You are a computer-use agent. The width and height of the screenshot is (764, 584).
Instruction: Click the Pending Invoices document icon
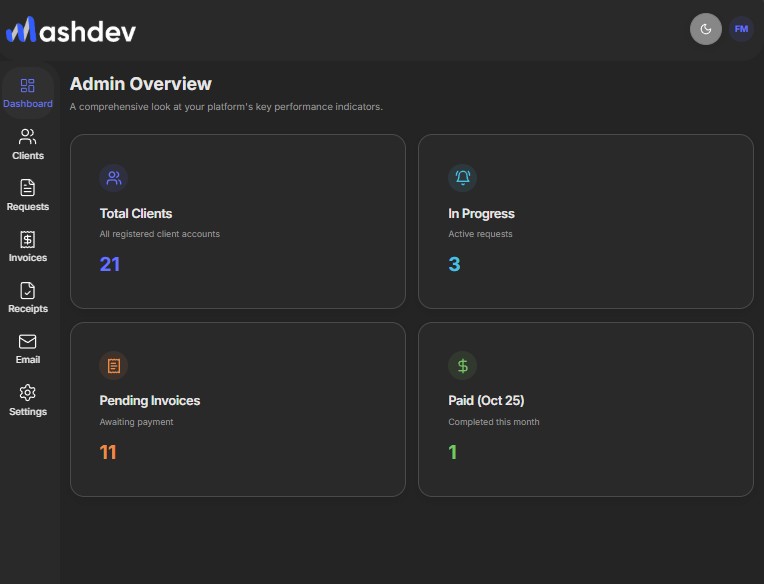click(x=114, y=366)
